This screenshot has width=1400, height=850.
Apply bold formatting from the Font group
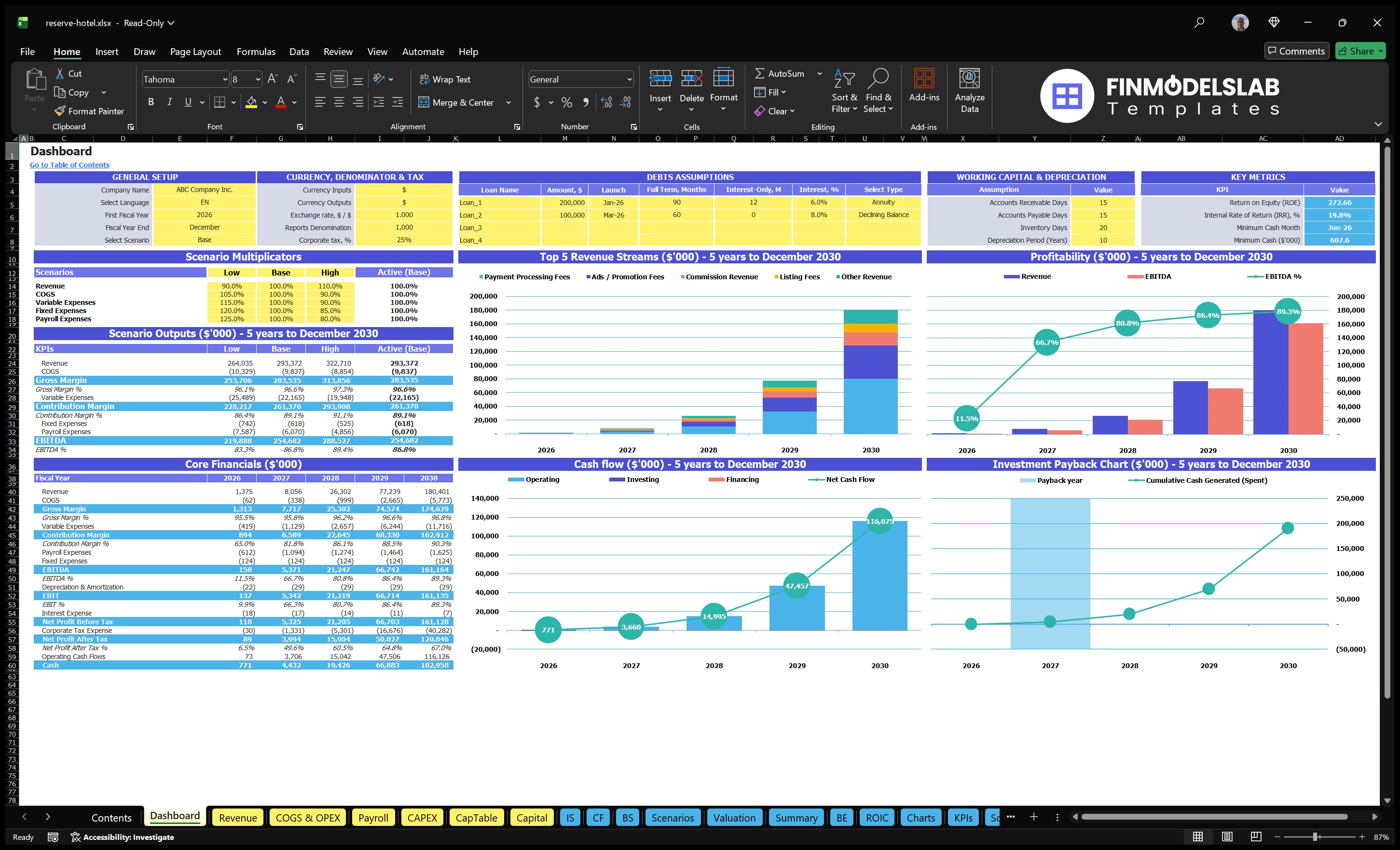(151, 102)
